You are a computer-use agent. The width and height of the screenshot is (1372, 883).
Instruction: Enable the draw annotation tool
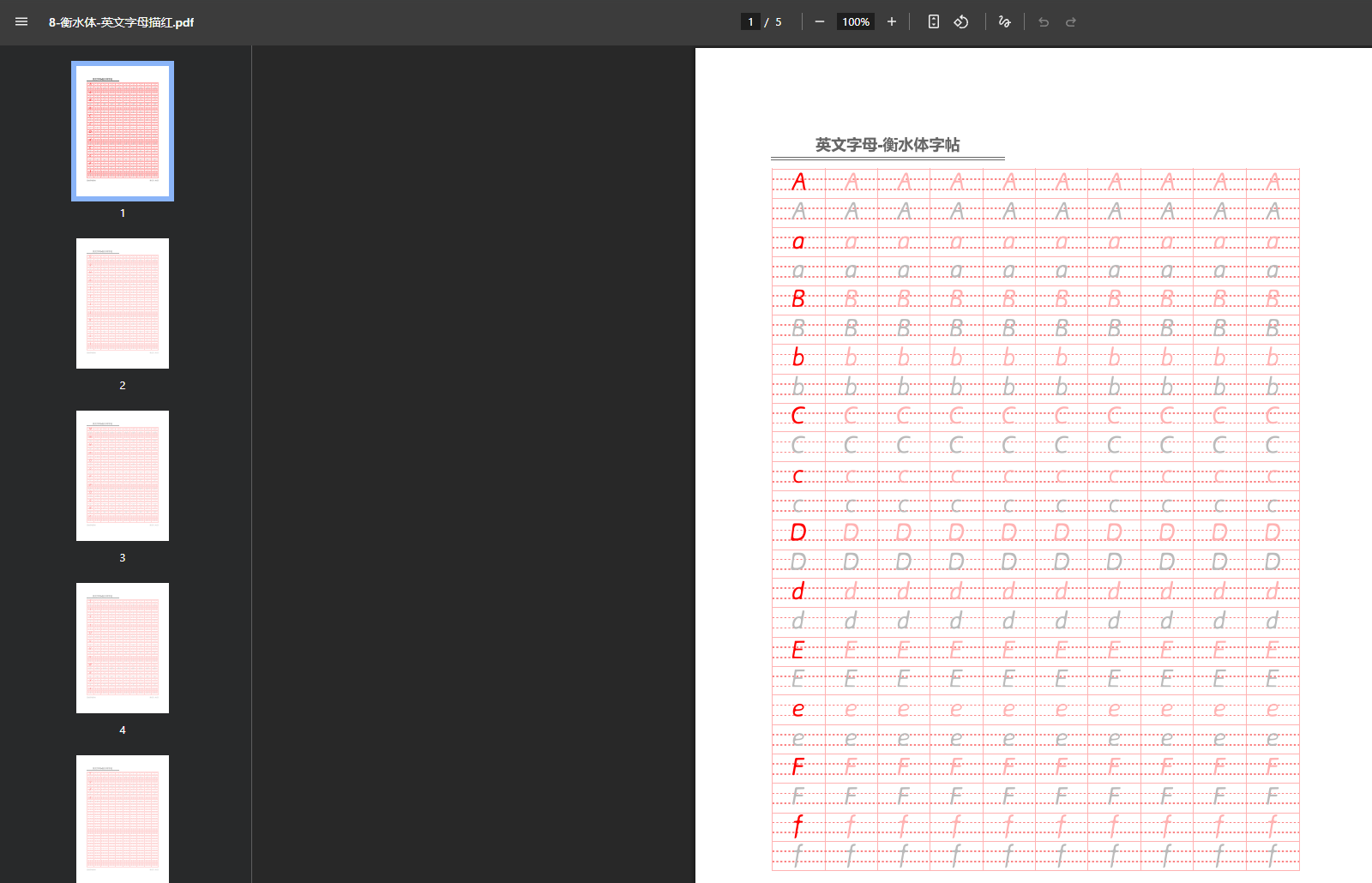point(1005,22)
